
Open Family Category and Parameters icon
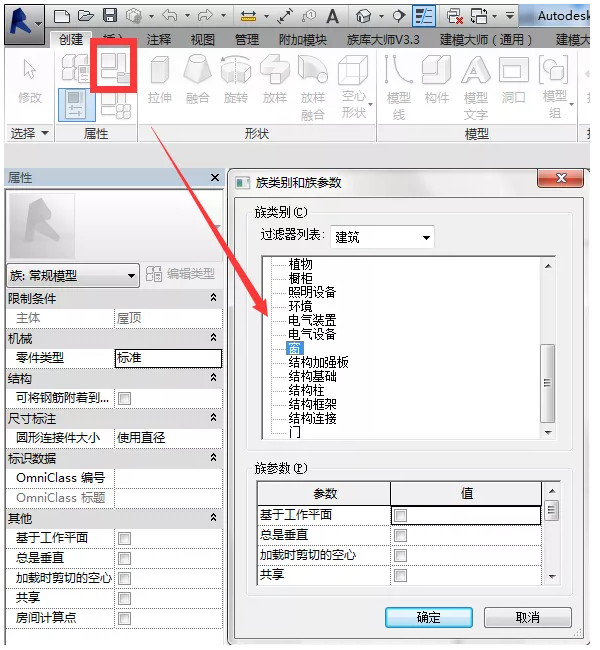coord(115,67)
